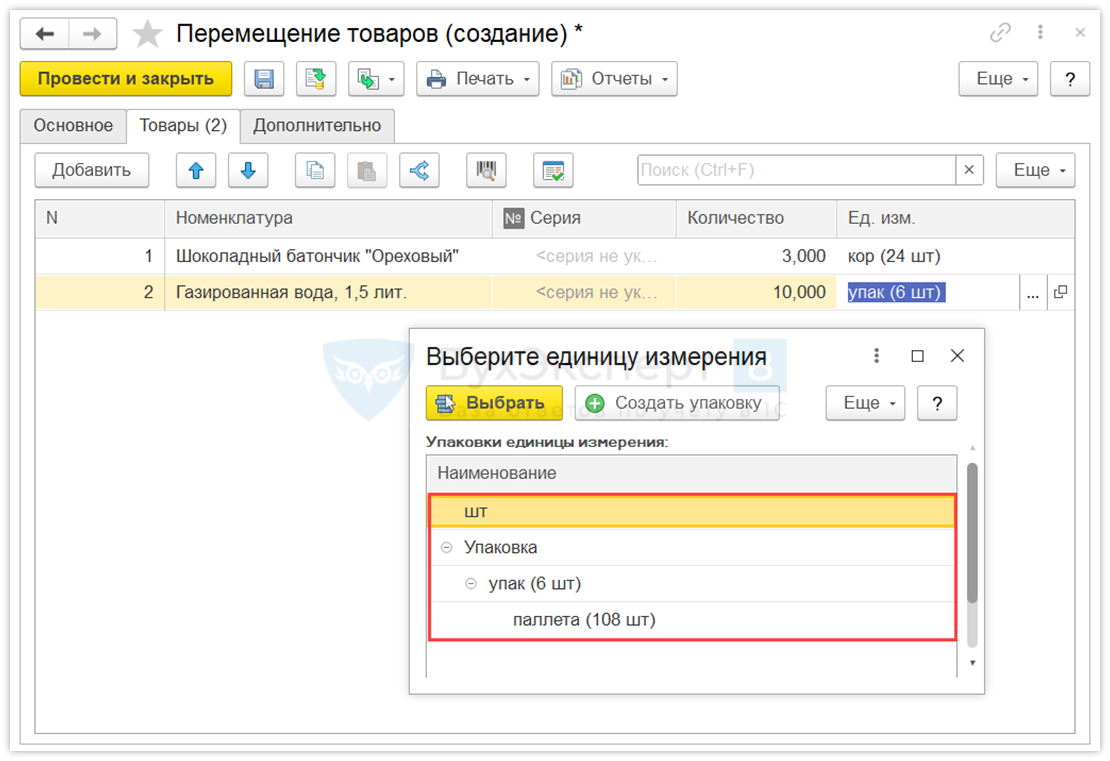Select the паллета (108 шт) row
This screenshot has height=761, width=1110.
click(x=692, y=620)
